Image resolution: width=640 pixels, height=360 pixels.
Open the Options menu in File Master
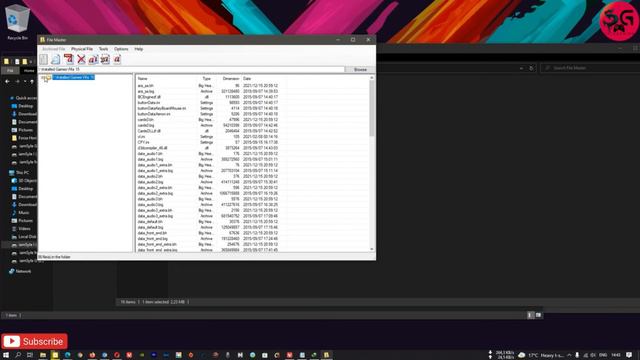[x=121, y=49]
